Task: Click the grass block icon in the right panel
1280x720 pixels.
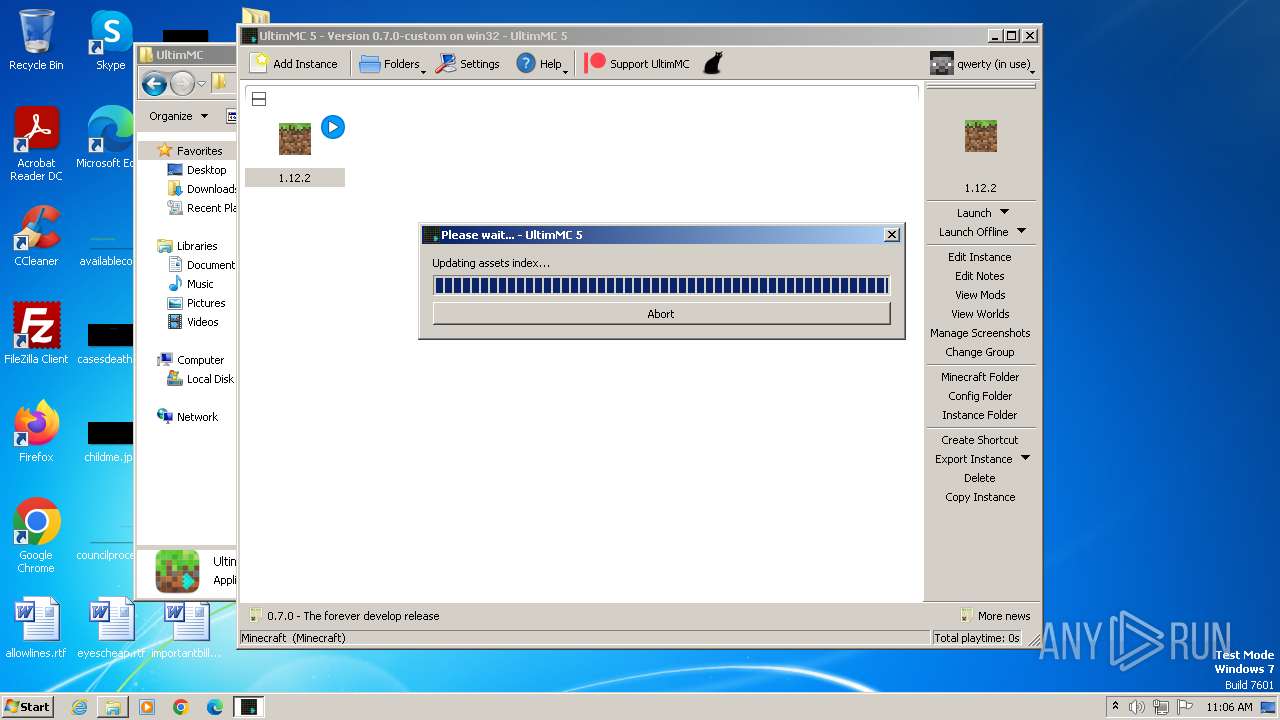Action: coord(980,135)
